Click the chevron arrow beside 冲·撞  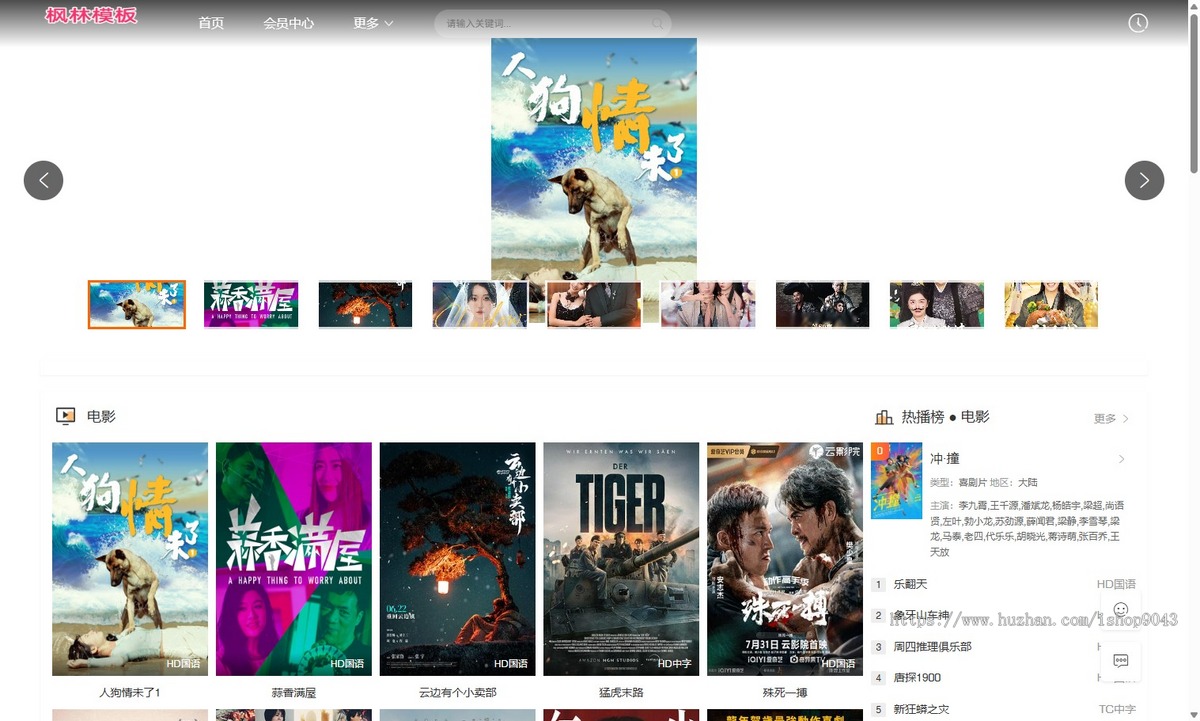tap(1121, 459)
